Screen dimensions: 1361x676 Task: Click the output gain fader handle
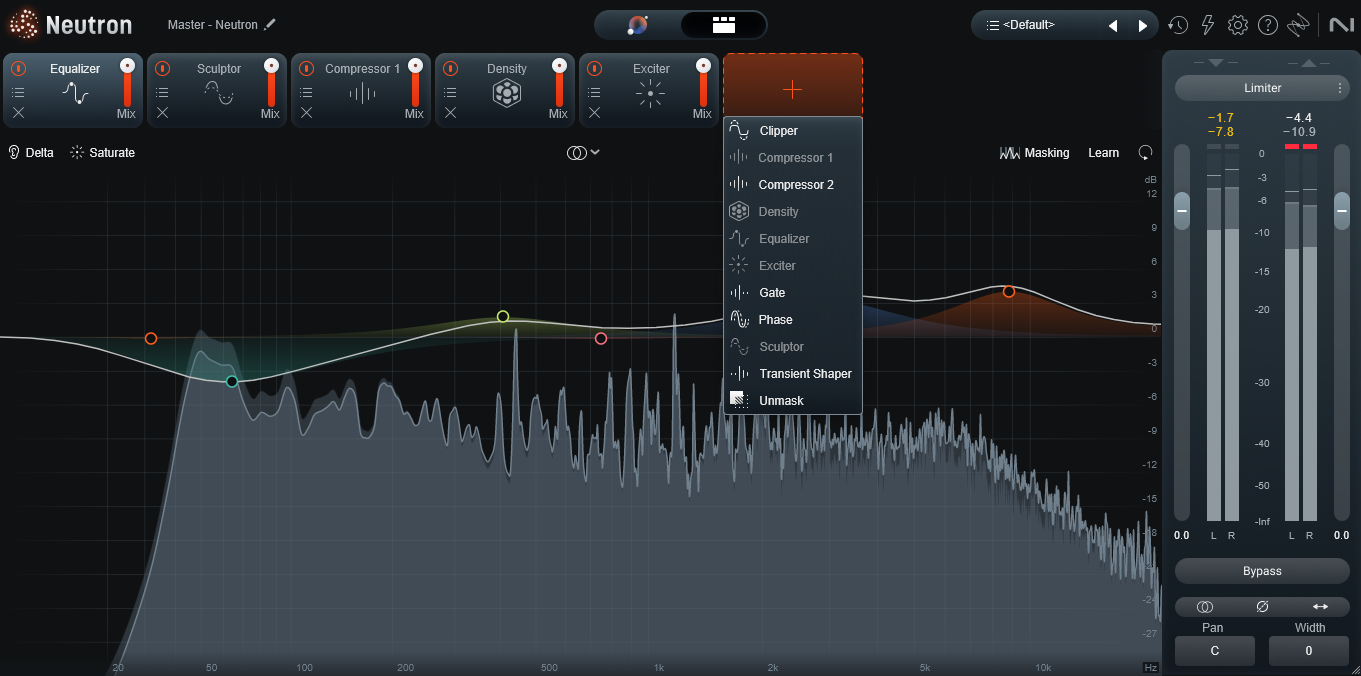click(x=1341, y=211)
